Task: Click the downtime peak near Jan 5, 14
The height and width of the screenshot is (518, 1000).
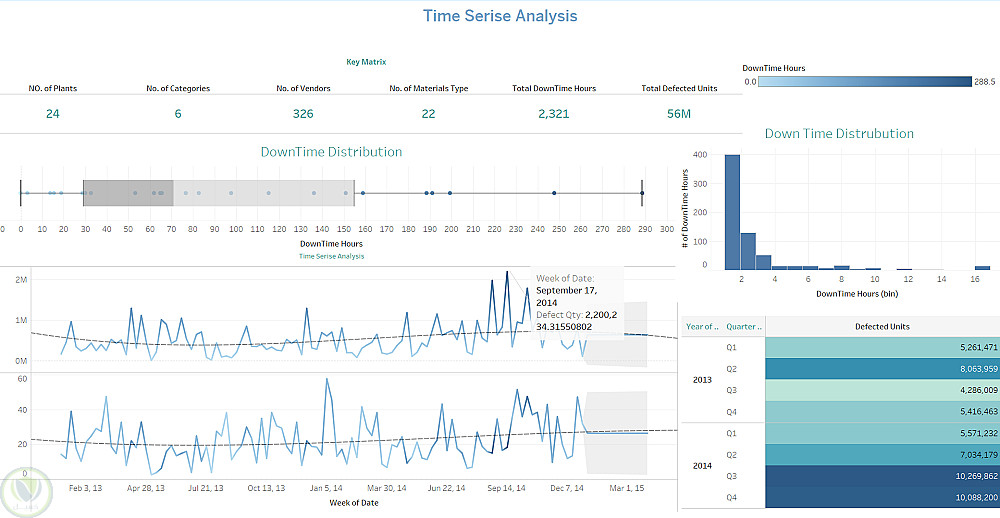Action: pos(327,379)
